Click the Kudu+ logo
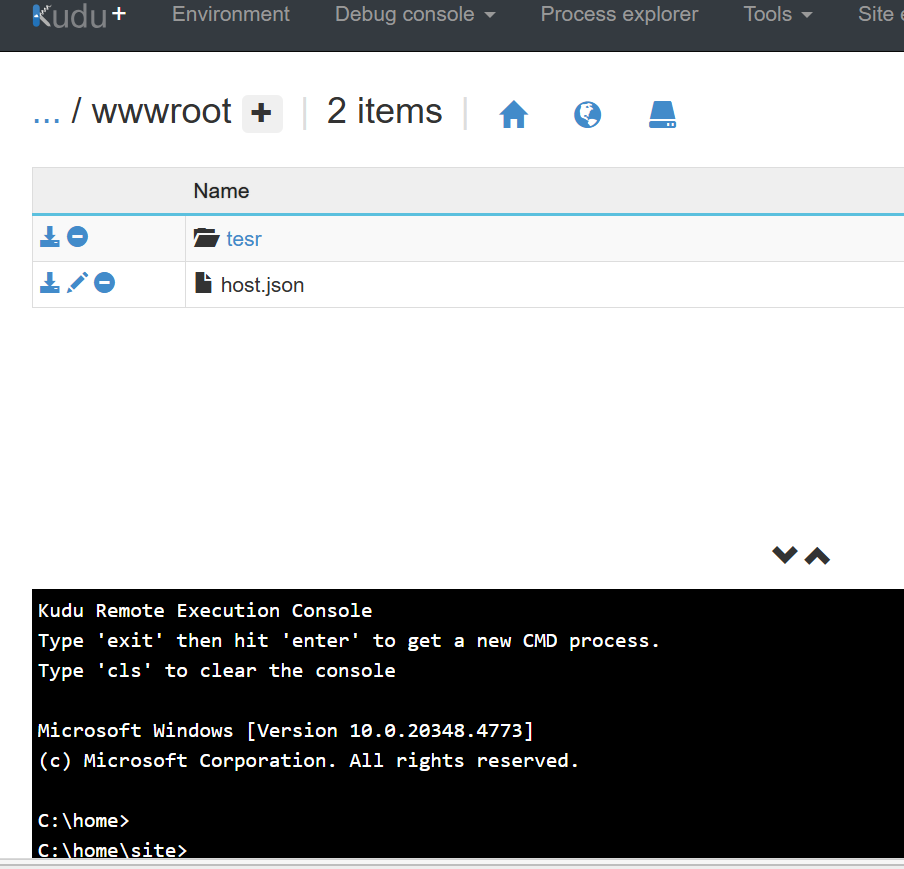The image size is (904, 869). pyautogui.click(x=79, y=15)
